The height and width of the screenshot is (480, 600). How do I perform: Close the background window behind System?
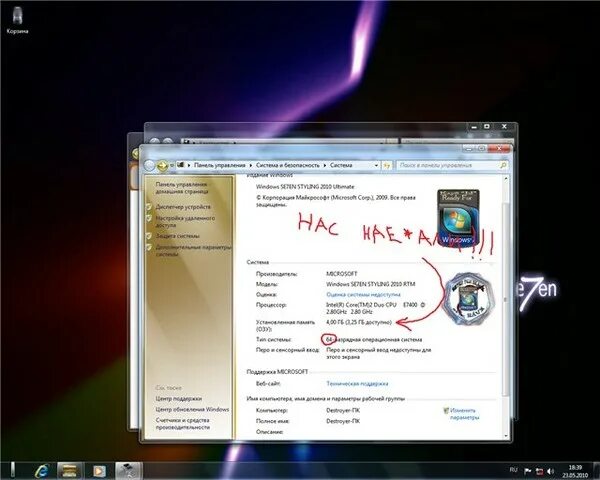click(x=504, y=127)
